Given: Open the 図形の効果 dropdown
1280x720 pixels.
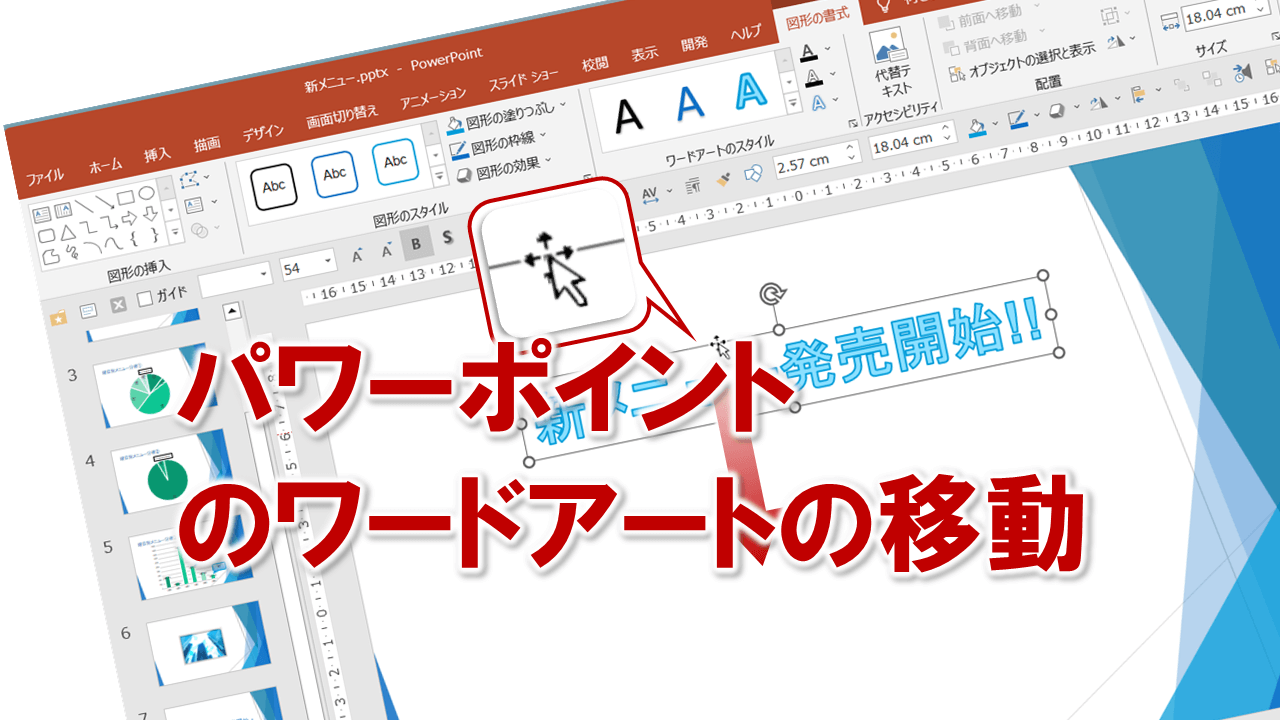Looking at the screenshot, I should (504, 167).
